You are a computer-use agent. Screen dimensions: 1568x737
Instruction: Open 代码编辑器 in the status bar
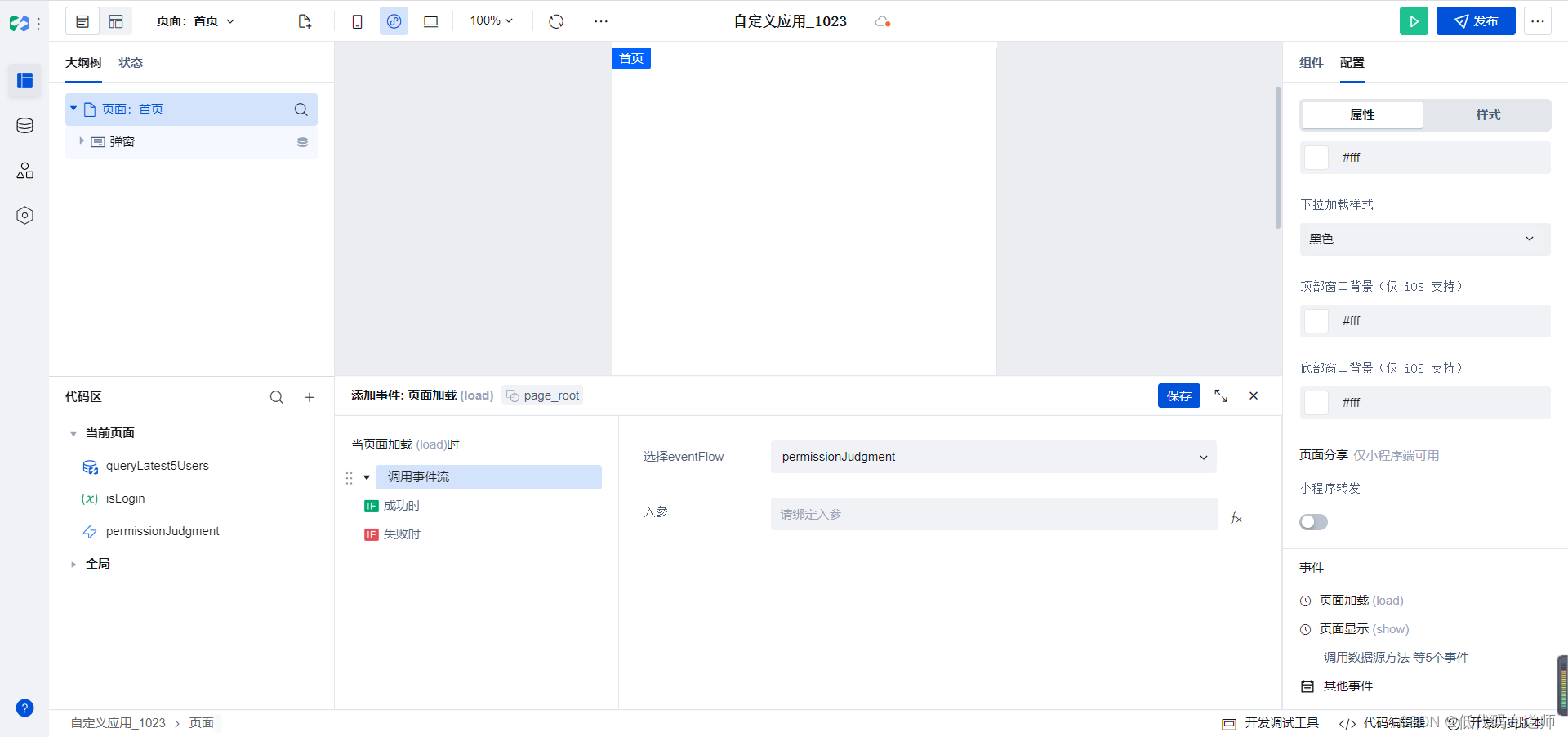[1383, 723]
